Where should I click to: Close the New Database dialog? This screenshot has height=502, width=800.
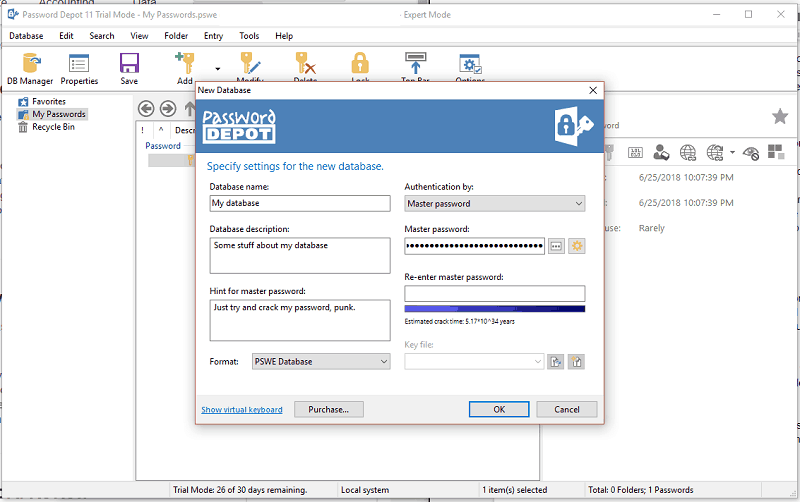[x=593, y=90]
